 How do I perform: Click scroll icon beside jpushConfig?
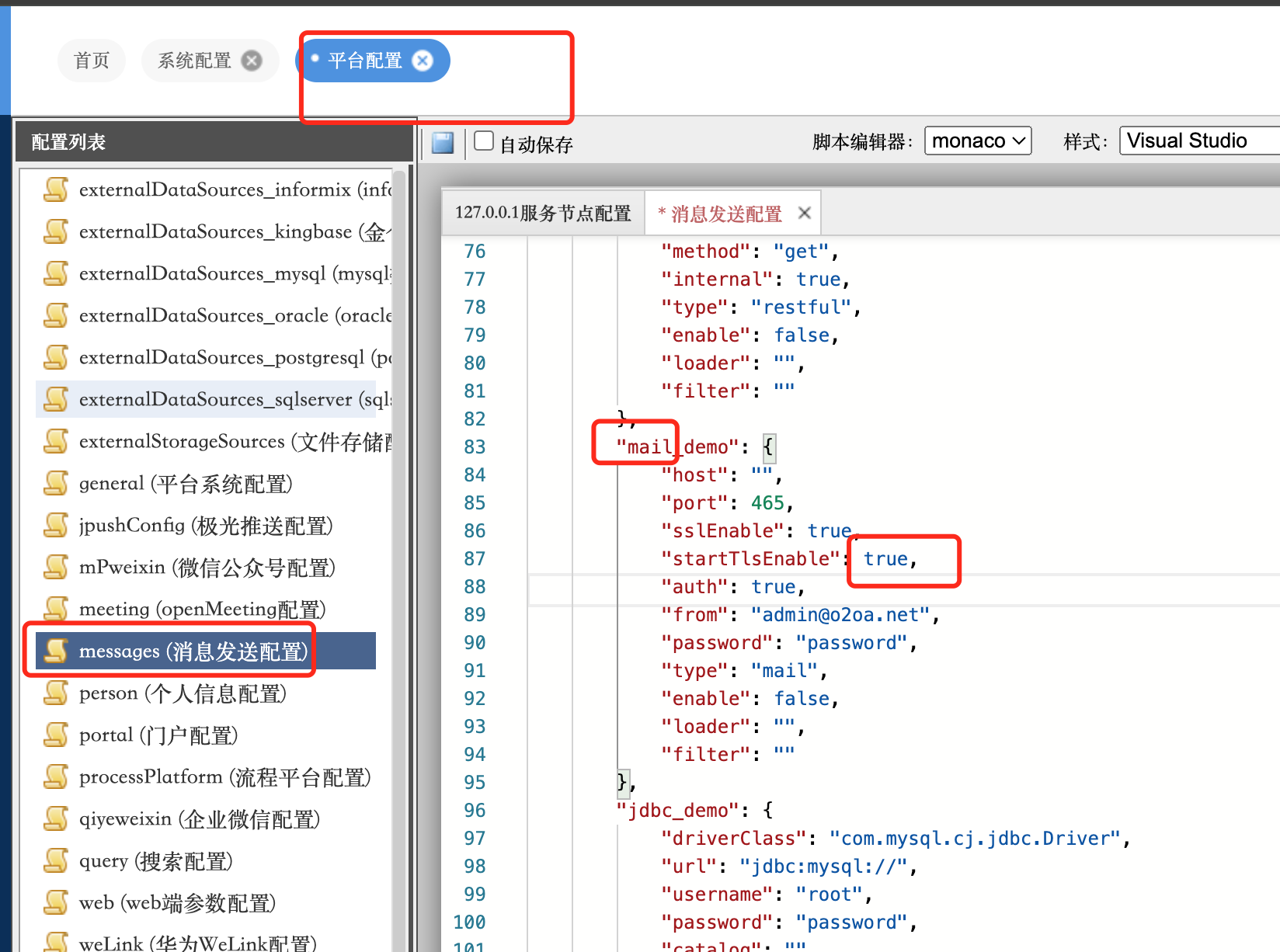click(x=56, y=524)
